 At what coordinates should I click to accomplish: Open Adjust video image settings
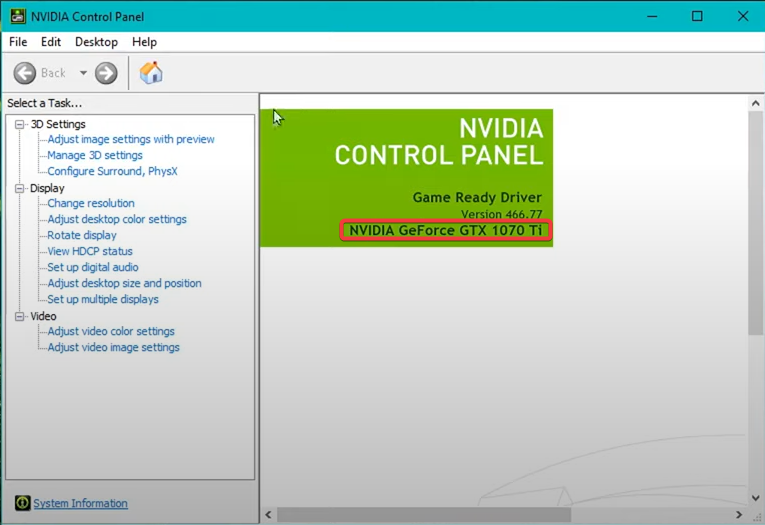click(x=113, y=347)
